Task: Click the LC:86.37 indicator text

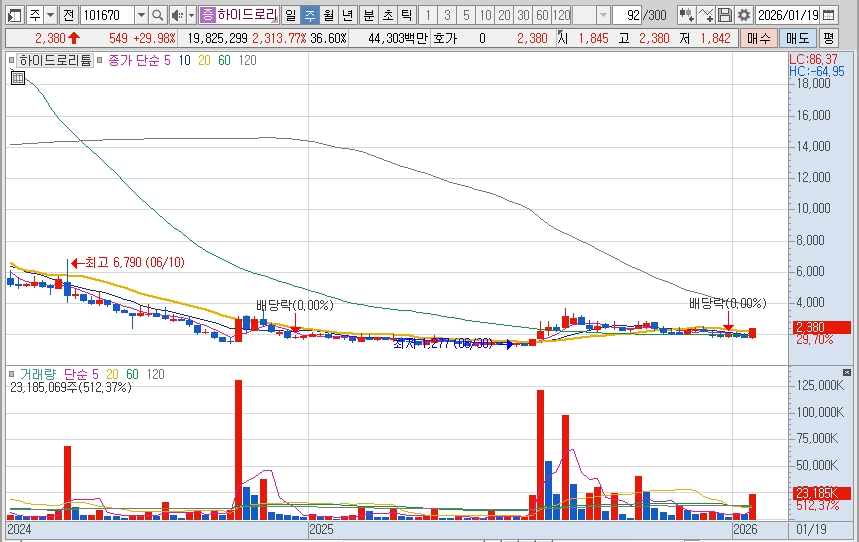Action: 814,59
